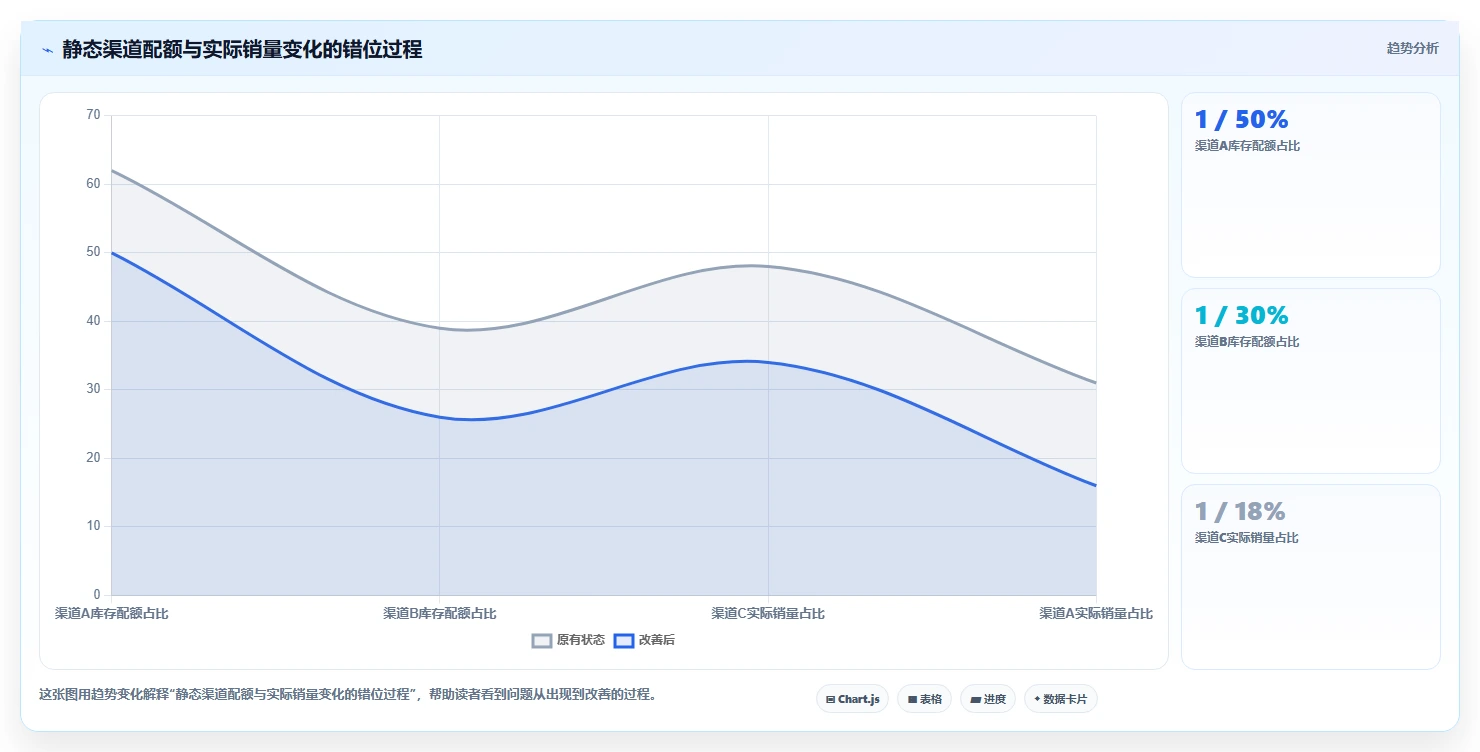This screenshot has height=752, width=1480.
Task: Toggle the 原有状态 legend series
Action: 568,640
